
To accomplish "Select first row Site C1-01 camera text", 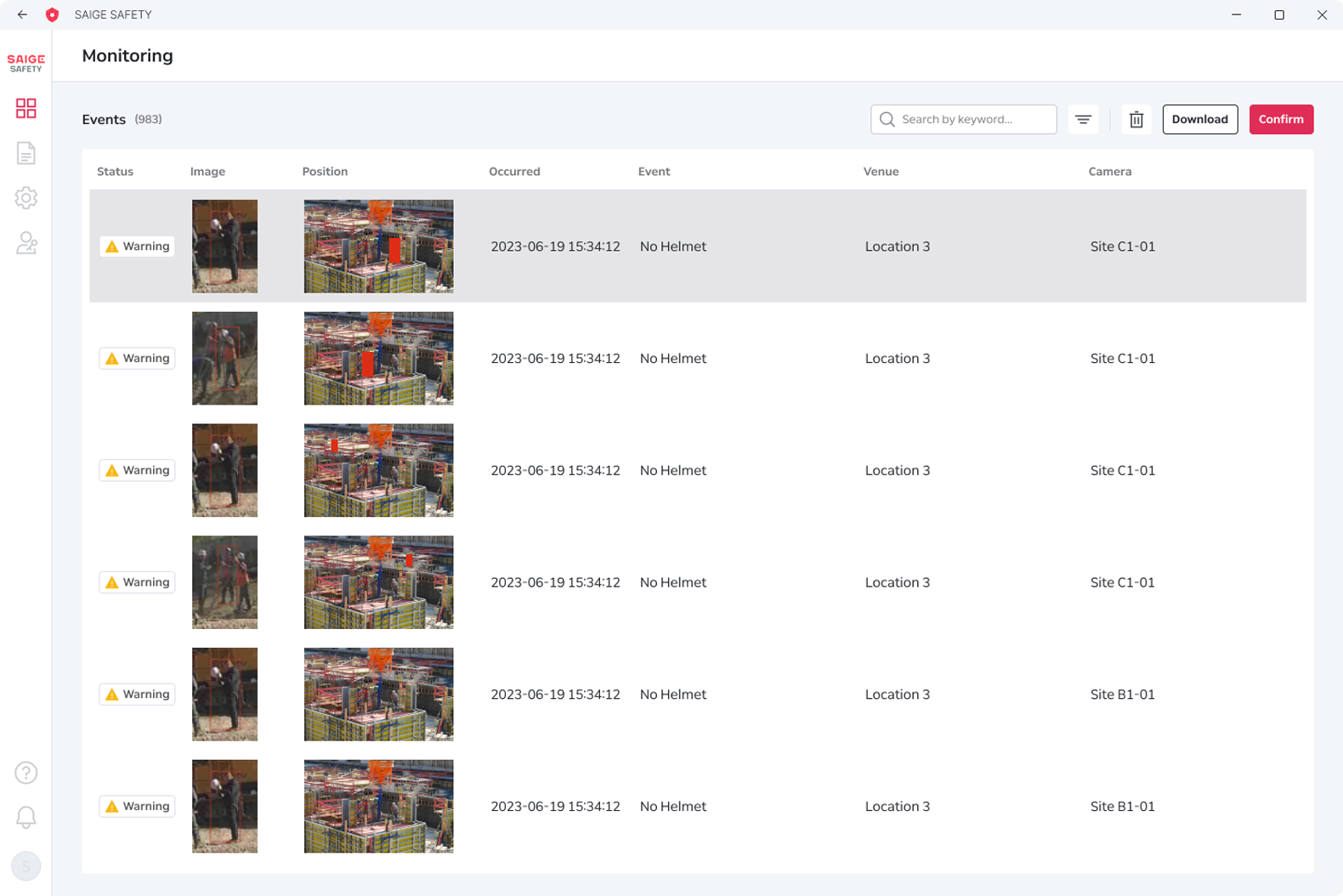I will point(1122,247).
